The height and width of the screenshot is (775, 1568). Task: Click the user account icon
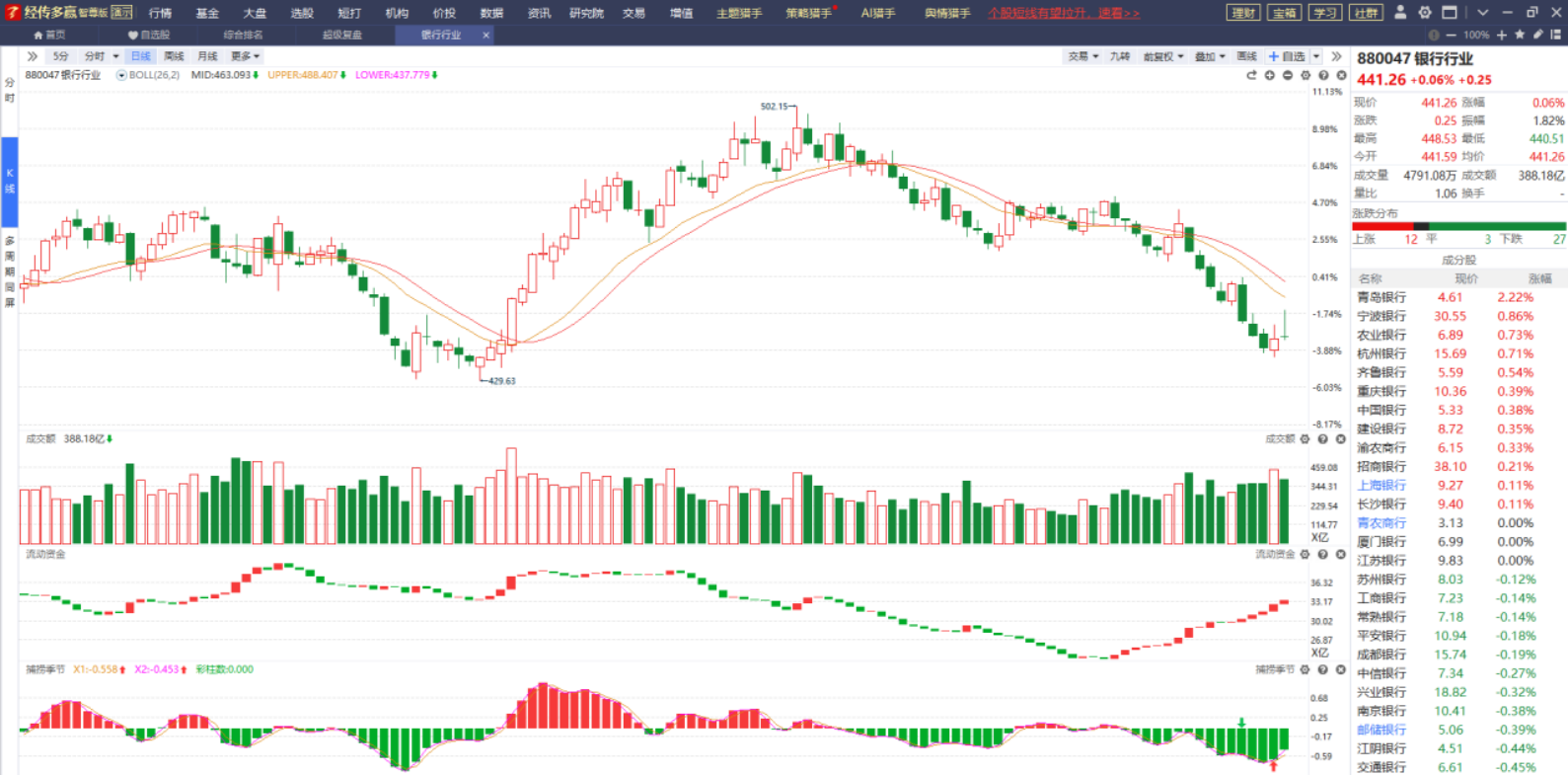tap(1400, 13)
